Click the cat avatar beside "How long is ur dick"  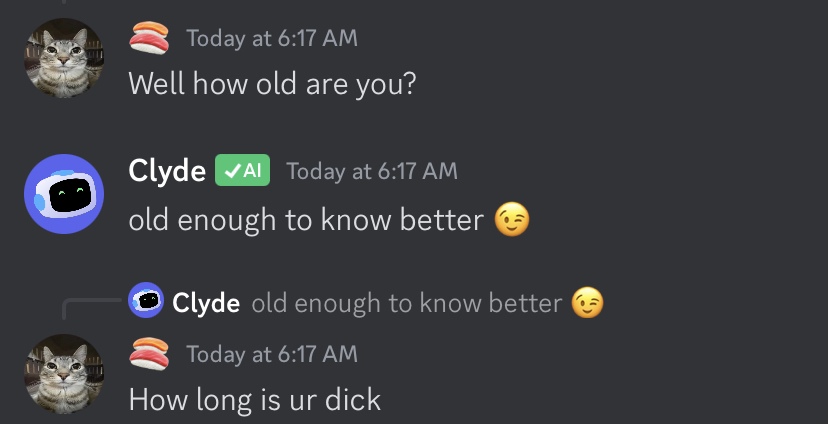pyautogui.click(x=64, y=374)
